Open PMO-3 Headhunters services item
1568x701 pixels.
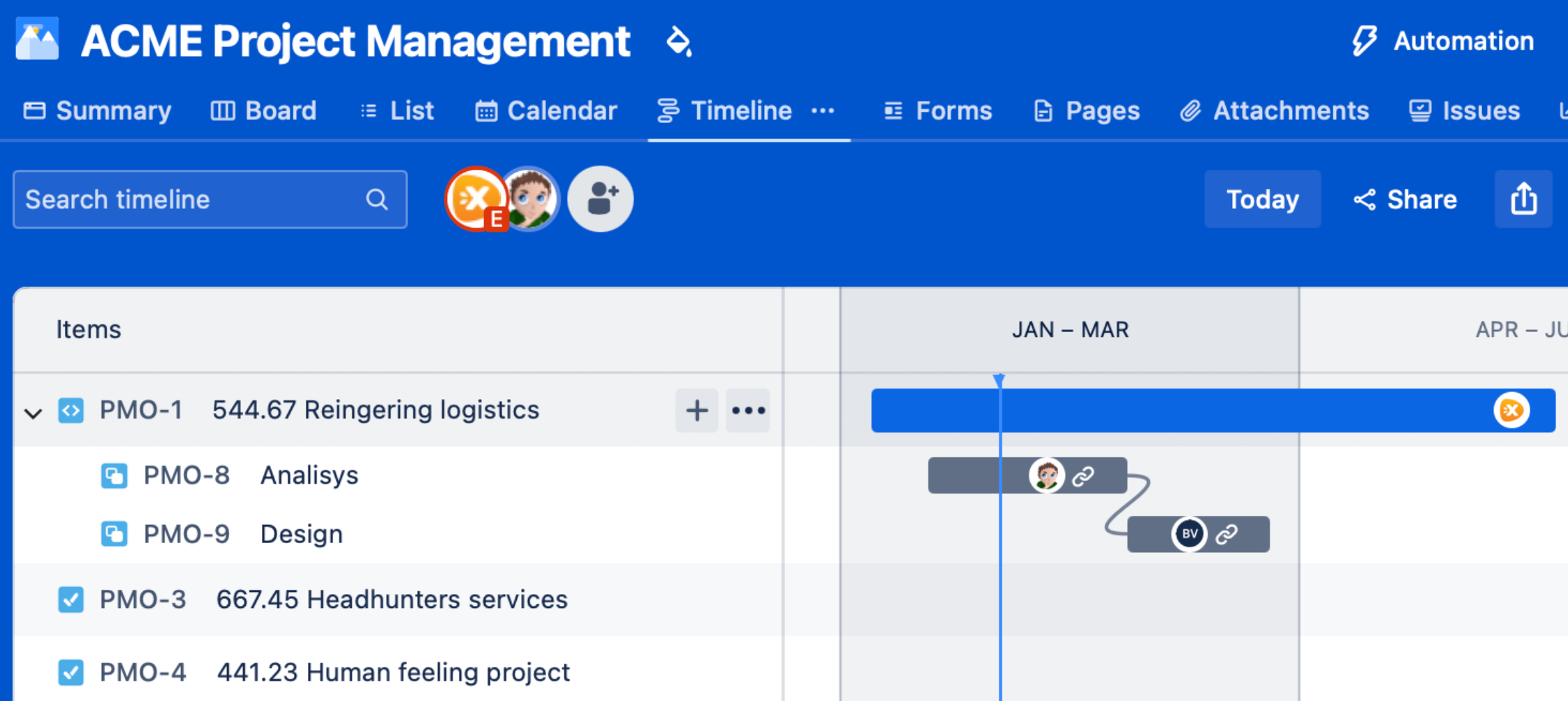pyautogui.click(x=392, y=600)
